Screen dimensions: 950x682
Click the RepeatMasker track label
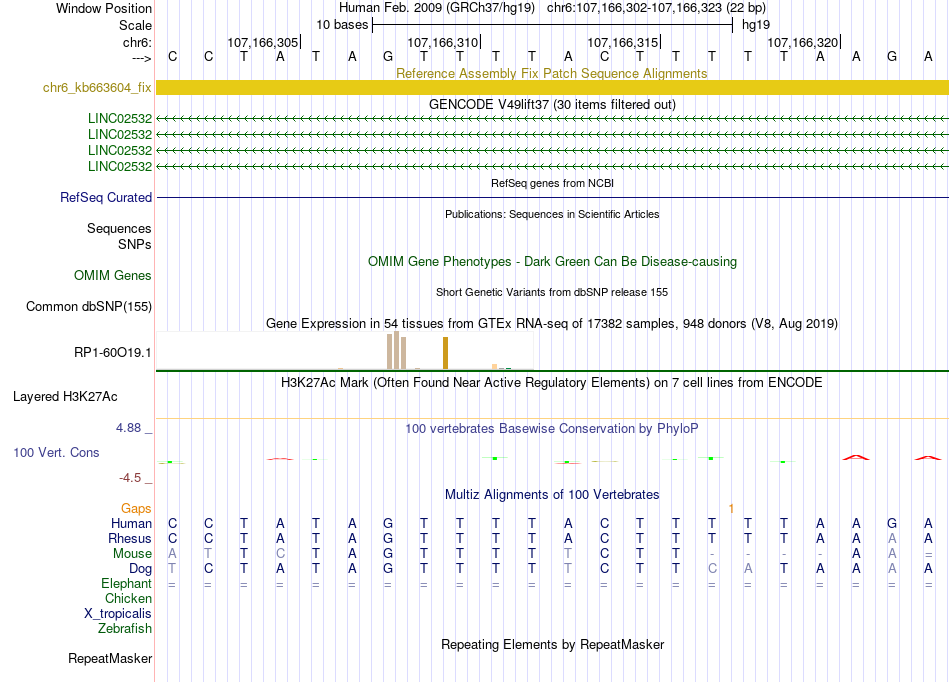[110, 658]
